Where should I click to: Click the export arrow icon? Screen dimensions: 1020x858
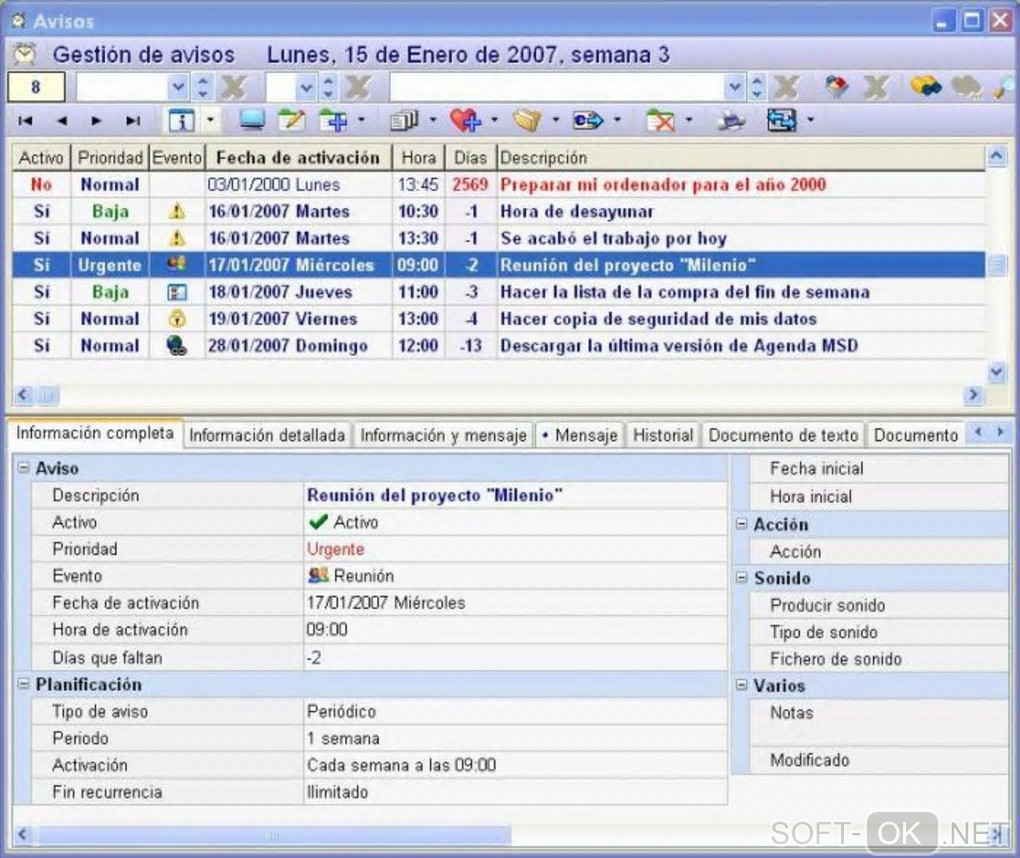tap(587, 120)
